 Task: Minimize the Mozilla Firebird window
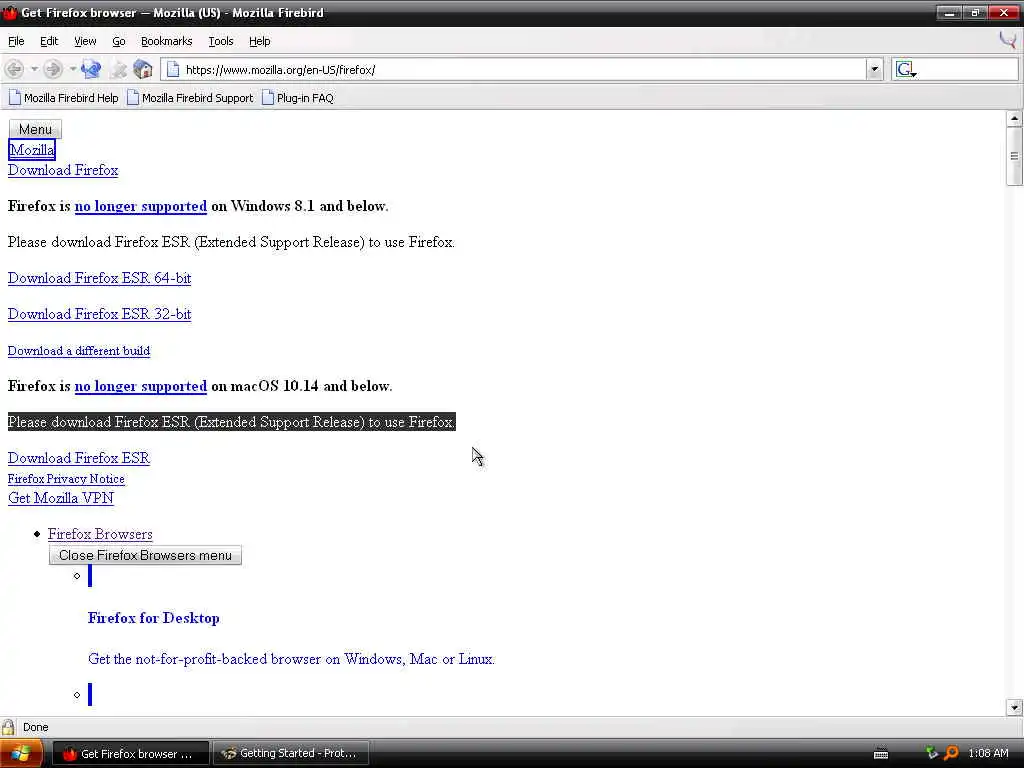[x=949, y=12]
